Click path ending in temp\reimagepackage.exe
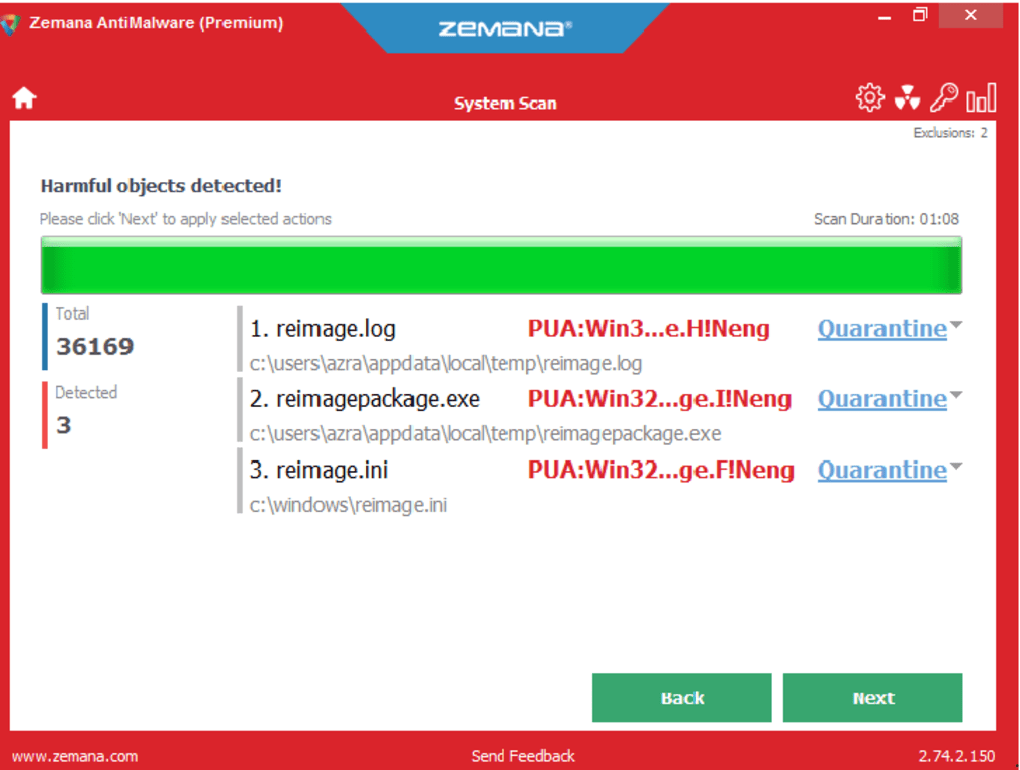Image resolution: width=1020 pixels, height=770 pixels. coord(485,434)
